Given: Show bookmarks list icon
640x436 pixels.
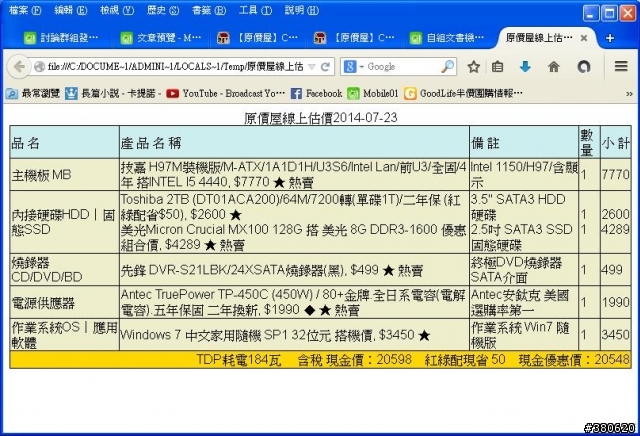Looking at the screenshot, I should (x=497, y=67).
